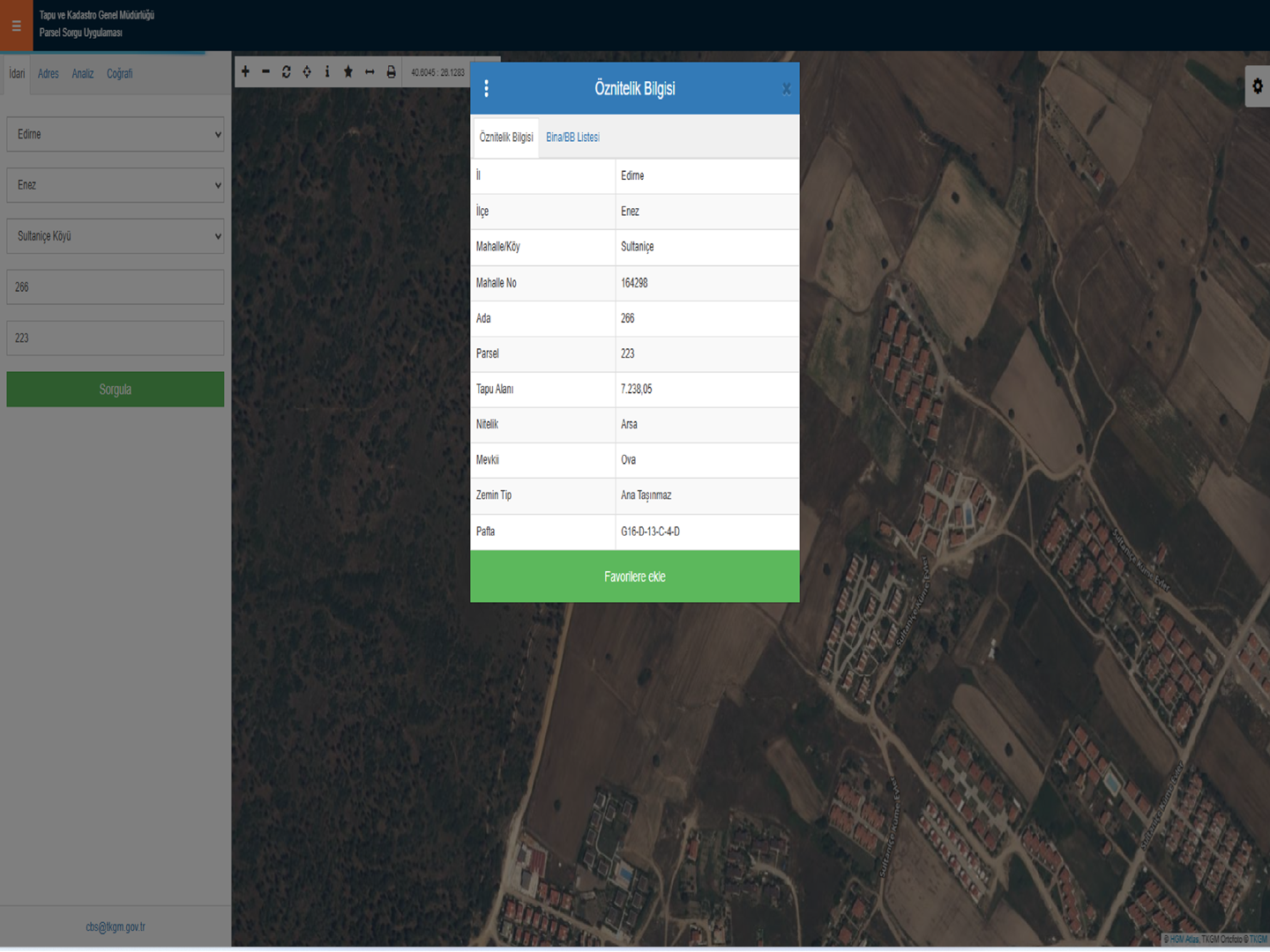Activate the locate/crosshair tool

(x=307, y=71)
